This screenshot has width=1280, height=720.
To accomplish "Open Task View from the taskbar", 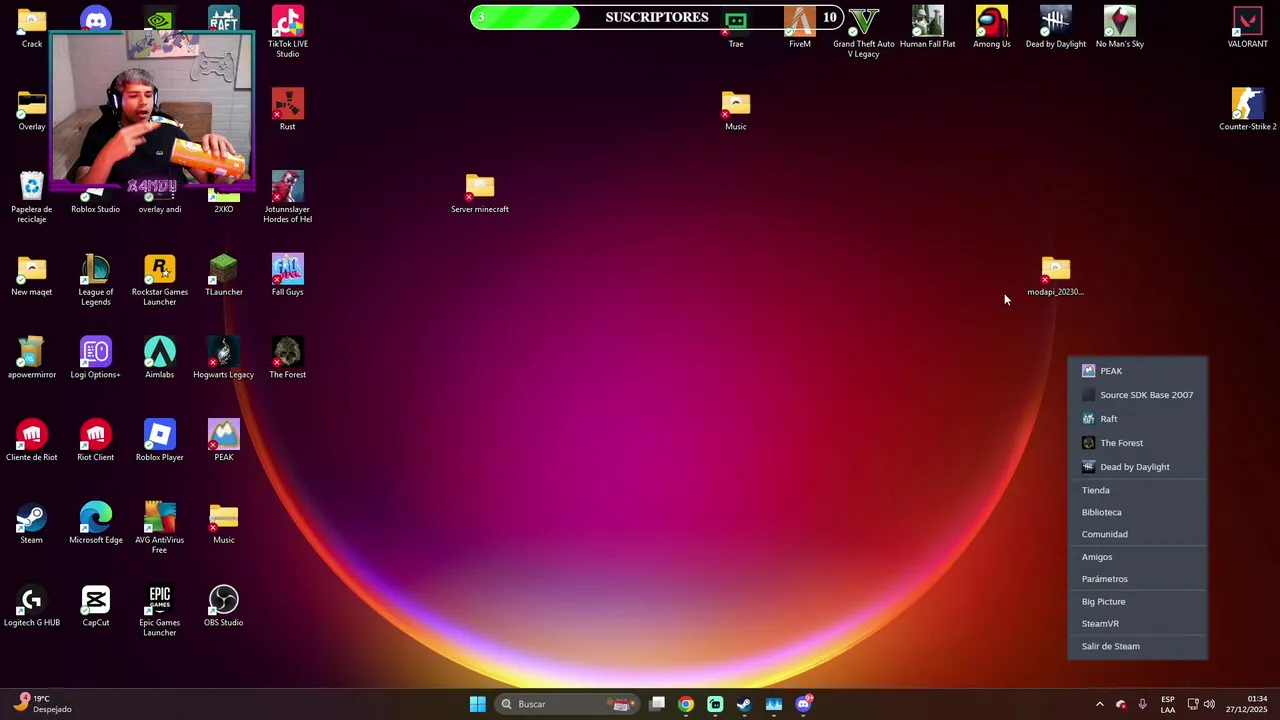I will [657, 704].
